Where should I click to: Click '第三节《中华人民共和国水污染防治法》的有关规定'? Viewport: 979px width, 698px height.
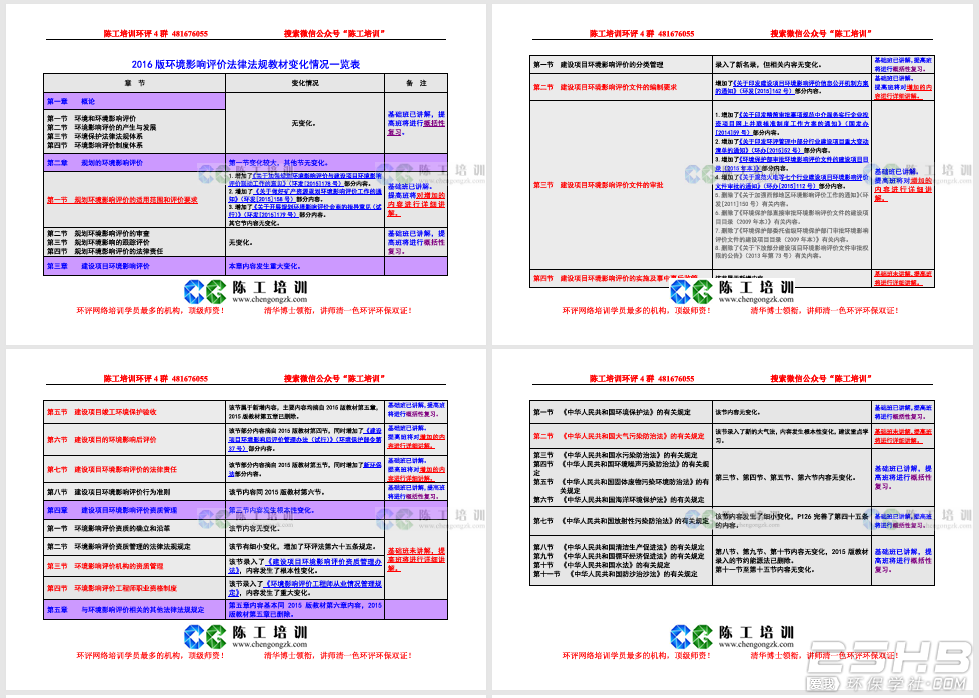pyautogui.click(x=615, y=455)
